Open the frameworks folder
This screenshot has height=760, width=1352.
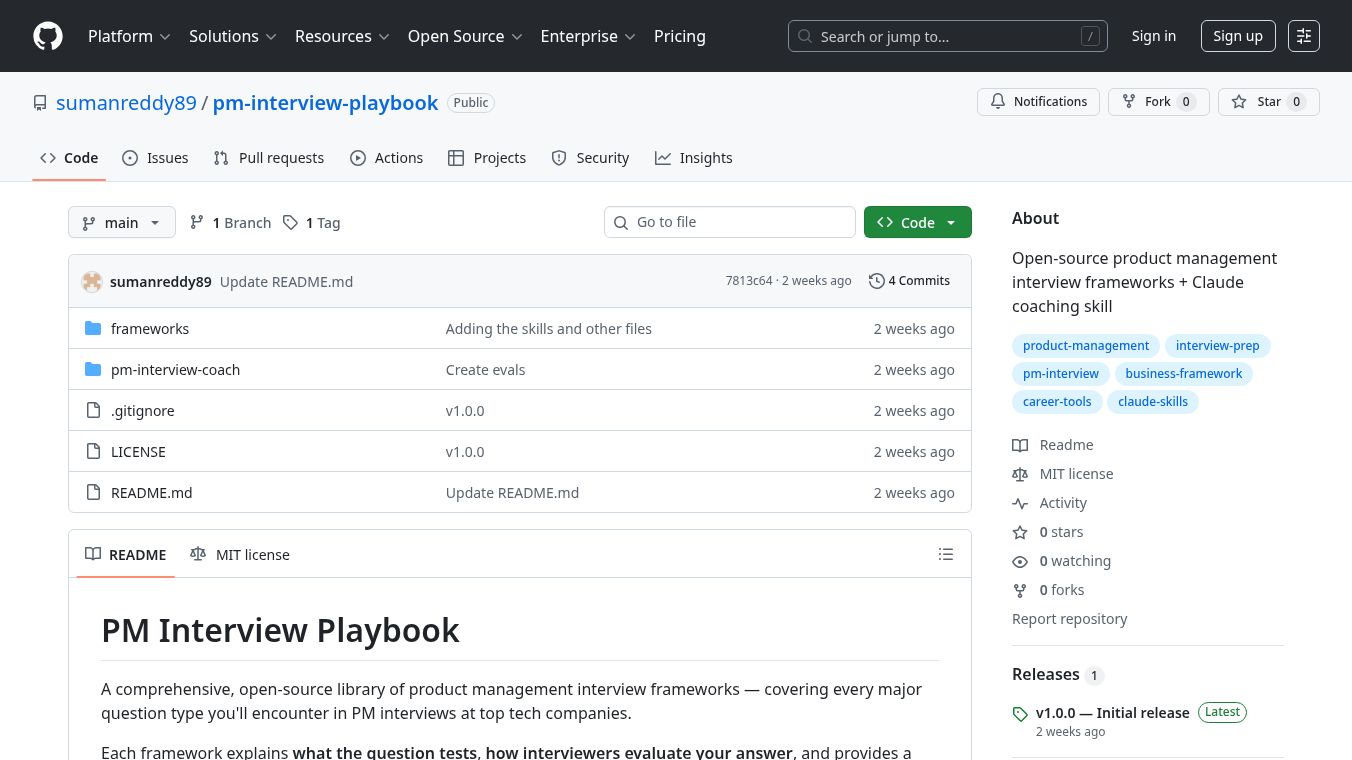click(x=150, y=329)
